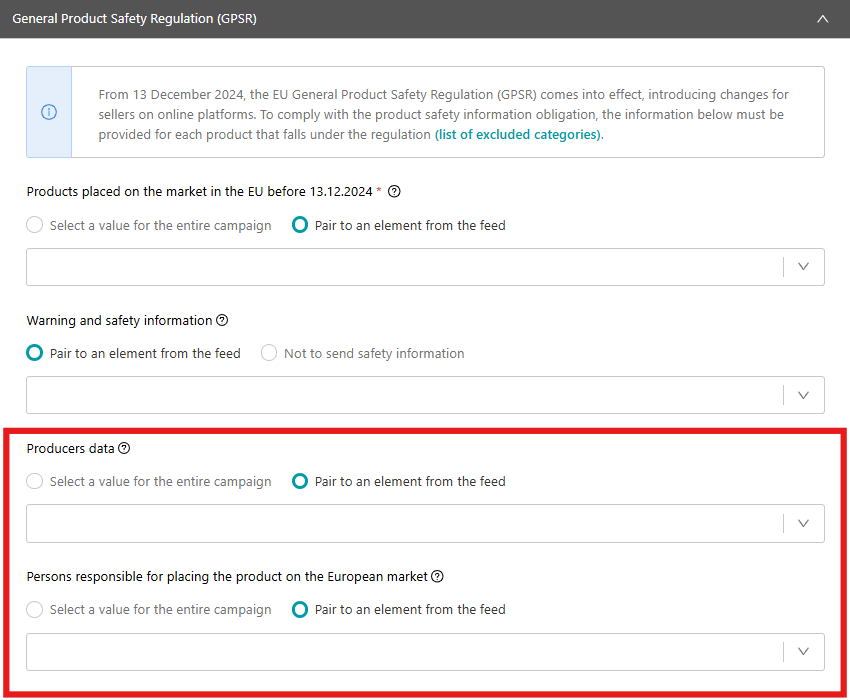Click the blue info icon in the notice box
850x700 pixels.
(x=49, y=112)
